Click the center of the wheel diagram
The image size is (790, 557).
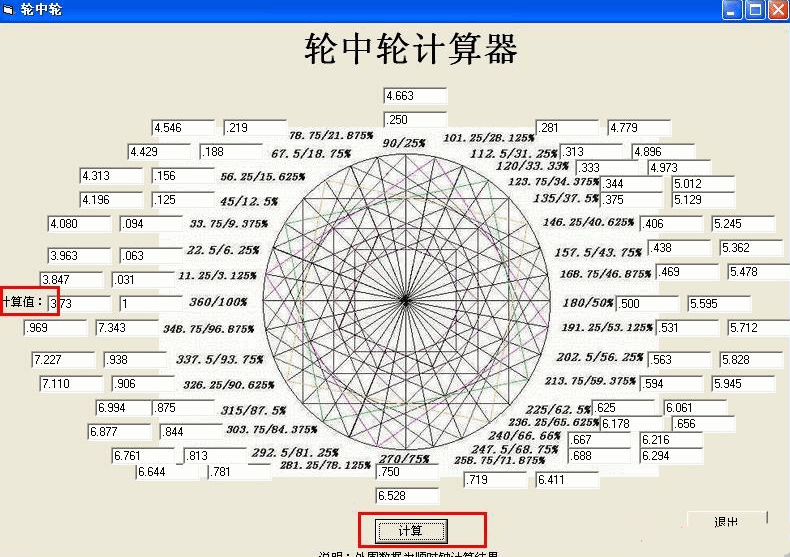click(x=405, y=300)
